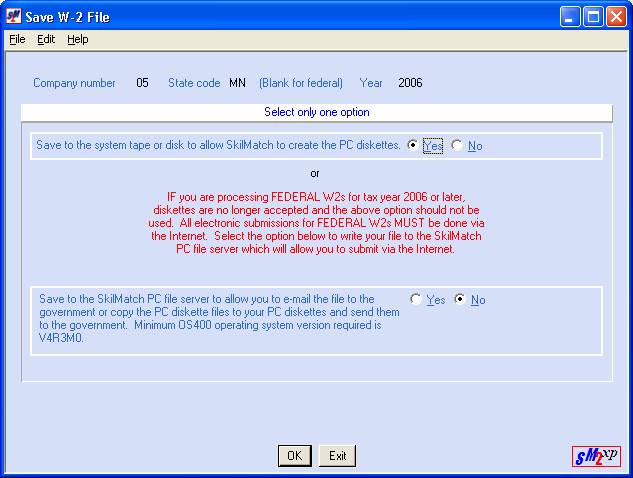Minimize the Save W-2 File window
The height and width of the screenshot is (478, 633).
click(571, 17)
